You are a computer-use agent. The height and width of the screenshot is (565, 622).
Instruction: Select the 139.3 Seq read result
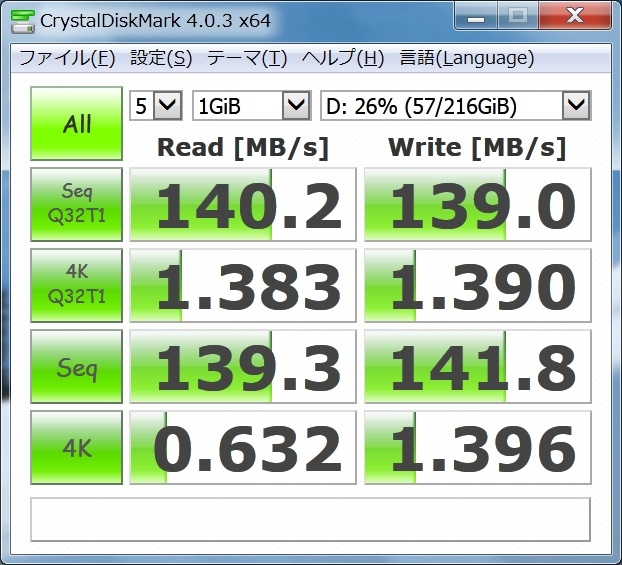243,366
